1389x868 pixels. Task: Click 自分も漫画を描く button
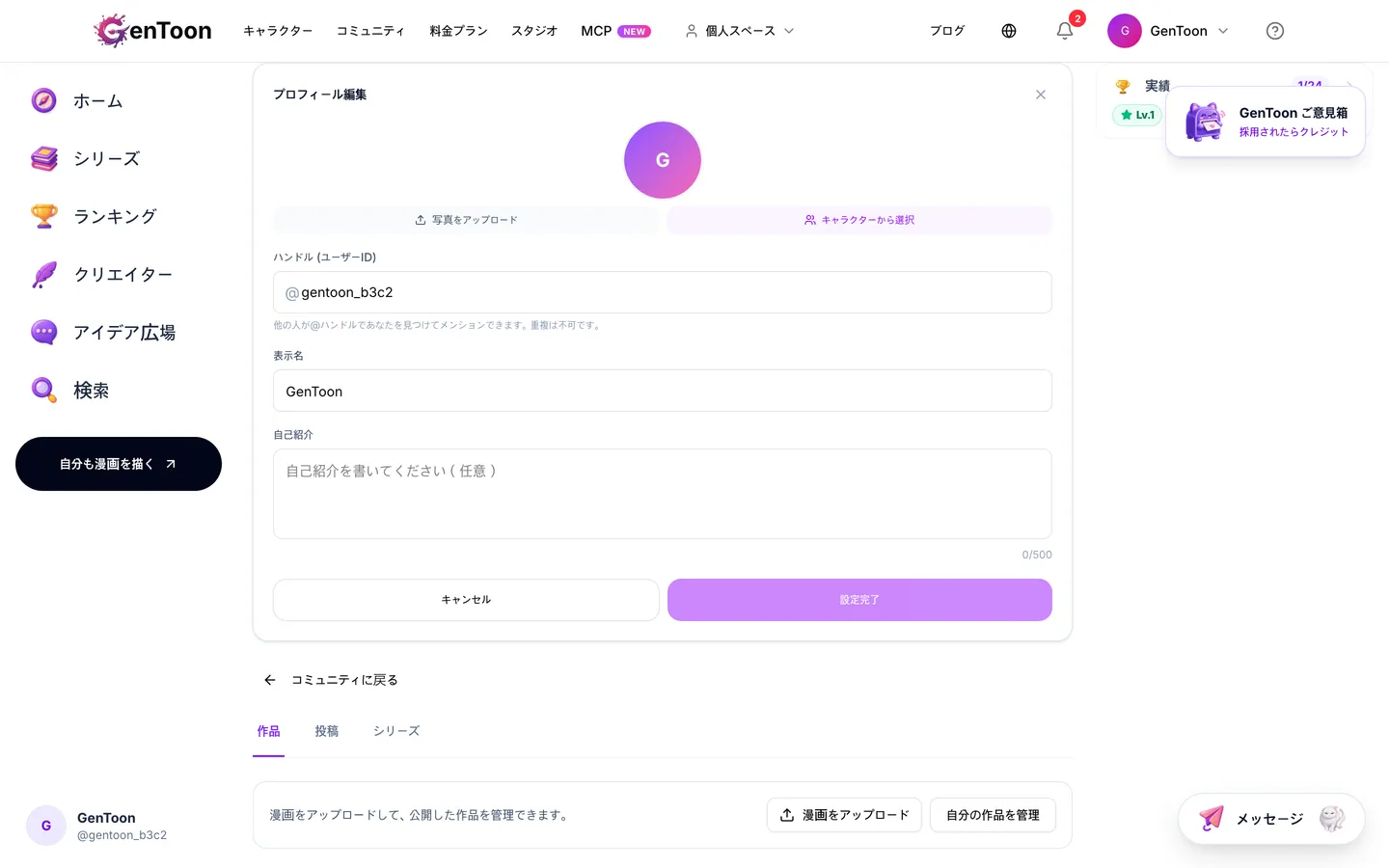119,464
